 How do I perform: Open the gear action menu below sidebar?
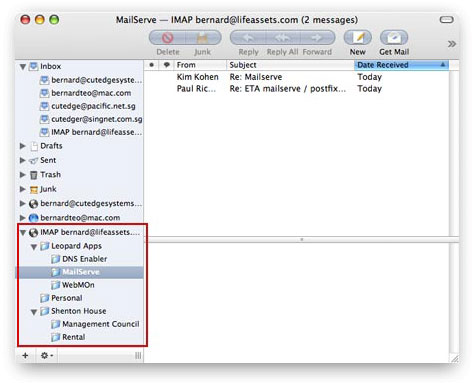(47, 356)
